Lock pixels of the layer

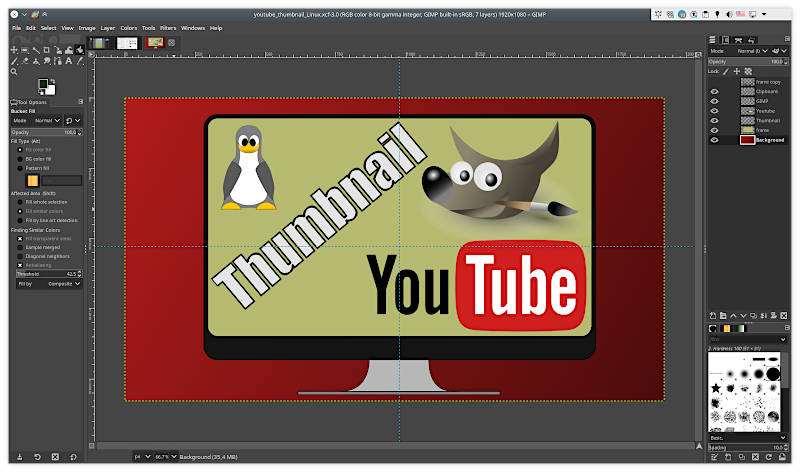[x=726, y=71]
